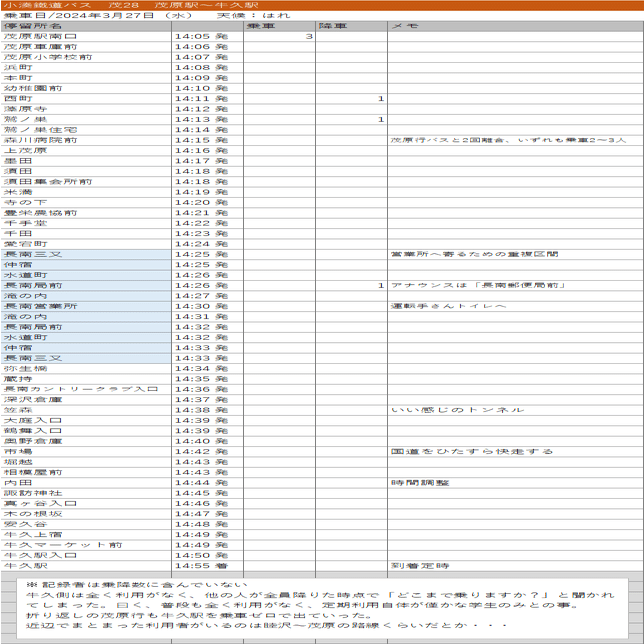Viewport: 644px width, 644px height.
Task: Select the boarding count '3' for 茂原駅南口
Action: click(x=309, y=37)
